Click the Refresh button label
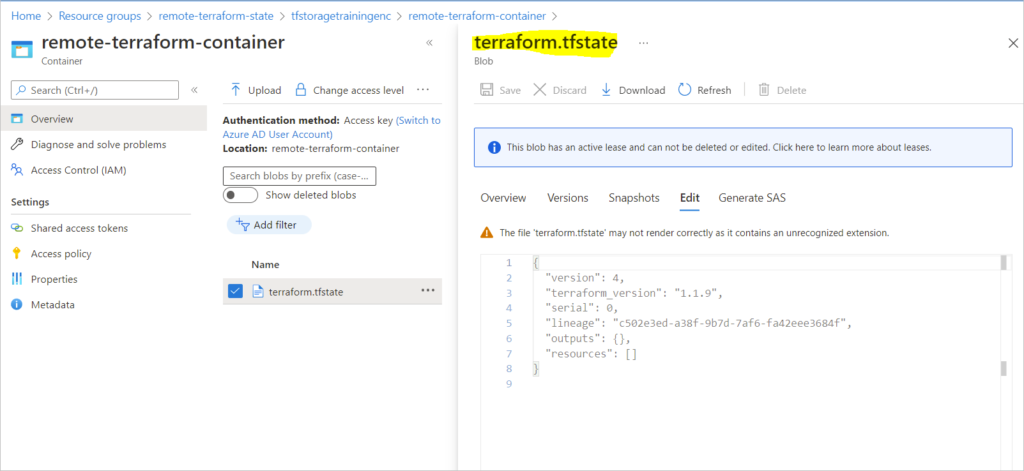This screenshot has height=471, width=1024. (714, 90)
